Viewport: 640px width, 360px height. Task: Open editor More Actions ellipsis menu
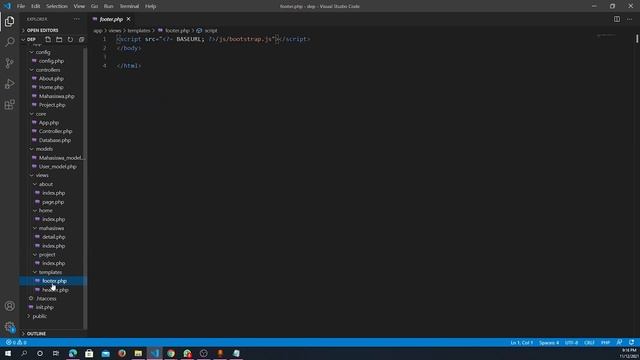point(629,19)
